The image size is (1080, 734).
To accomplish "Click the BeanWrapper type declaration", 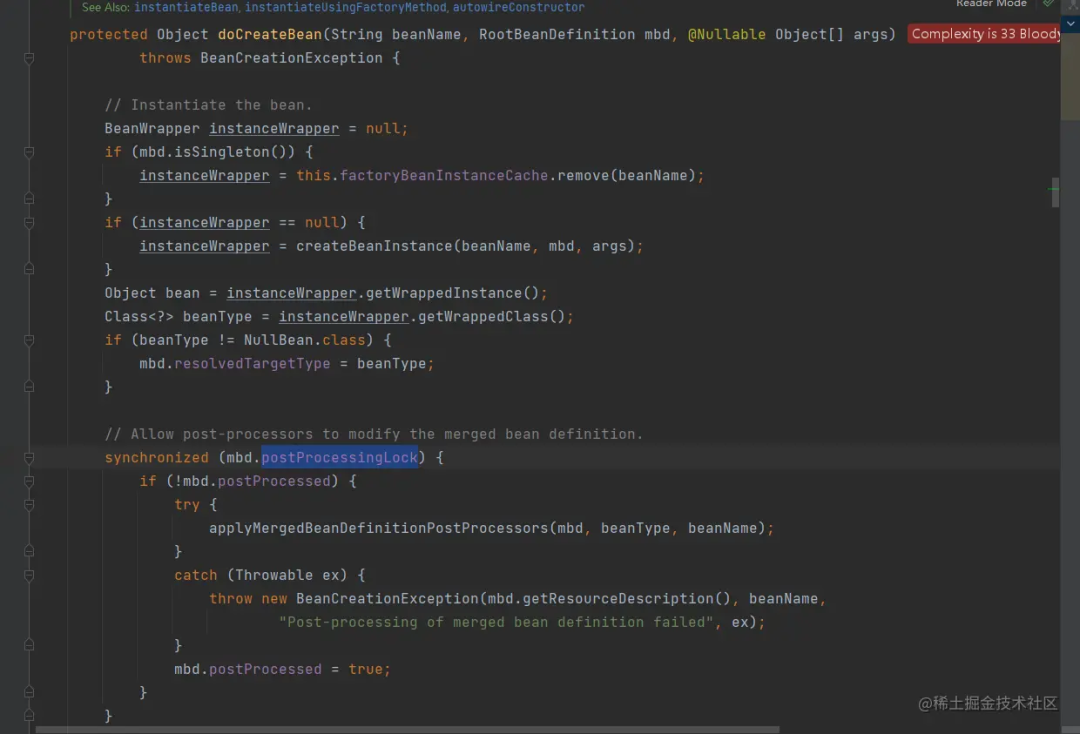I will click(x=152, y=129).
